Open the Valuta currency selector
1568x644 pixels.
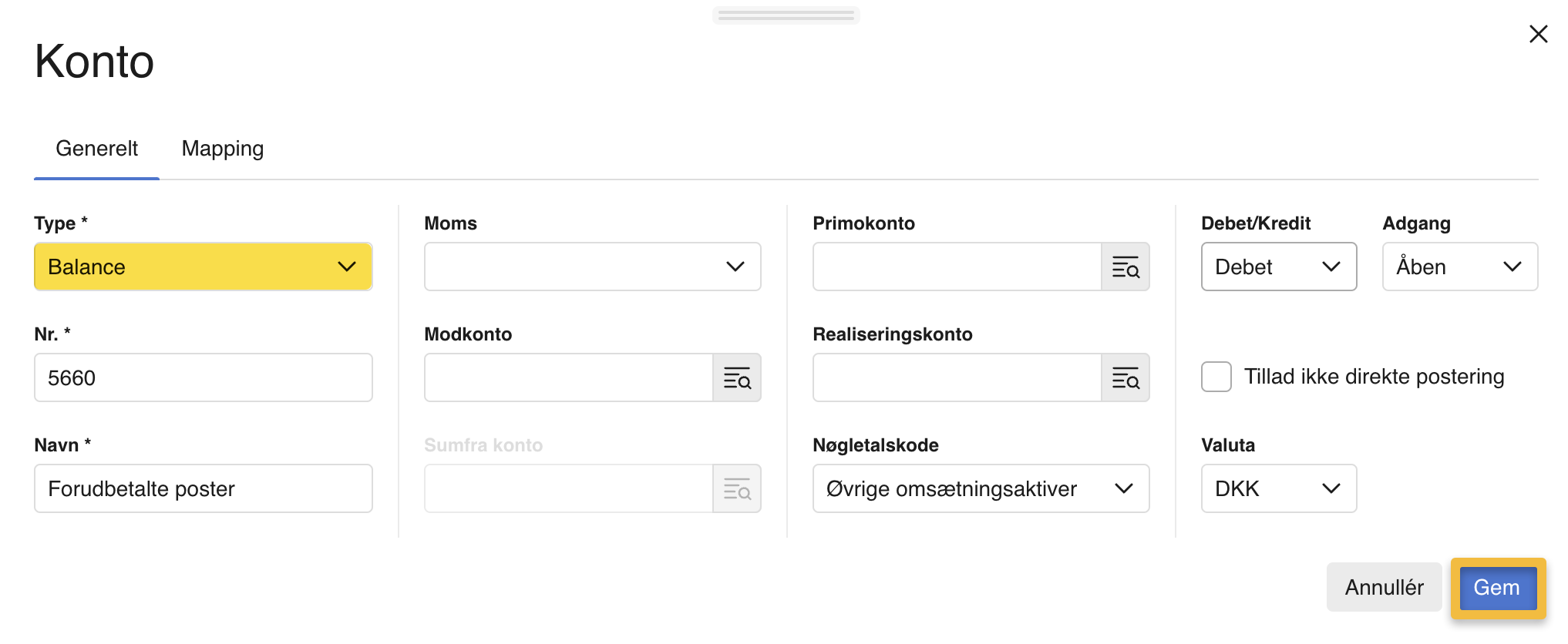1277,488
